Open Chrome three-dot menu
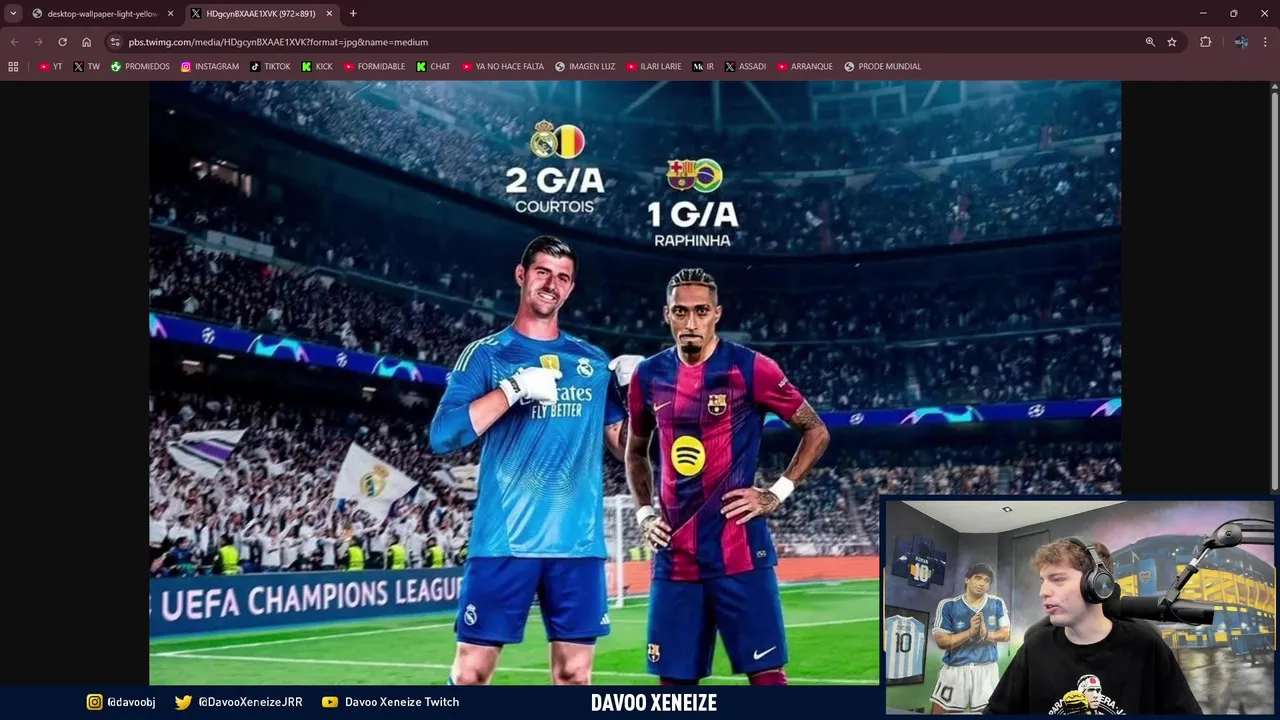Viewport: 1280px width, 720px height. 1266,42
